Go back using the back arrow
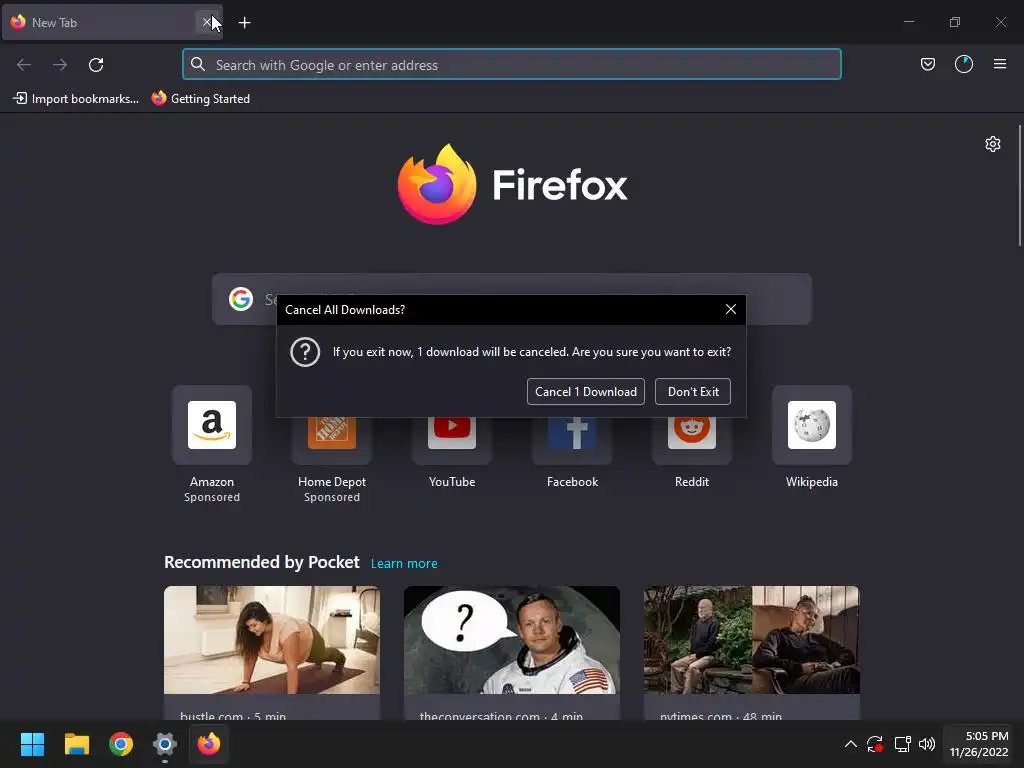 (24, 65)
